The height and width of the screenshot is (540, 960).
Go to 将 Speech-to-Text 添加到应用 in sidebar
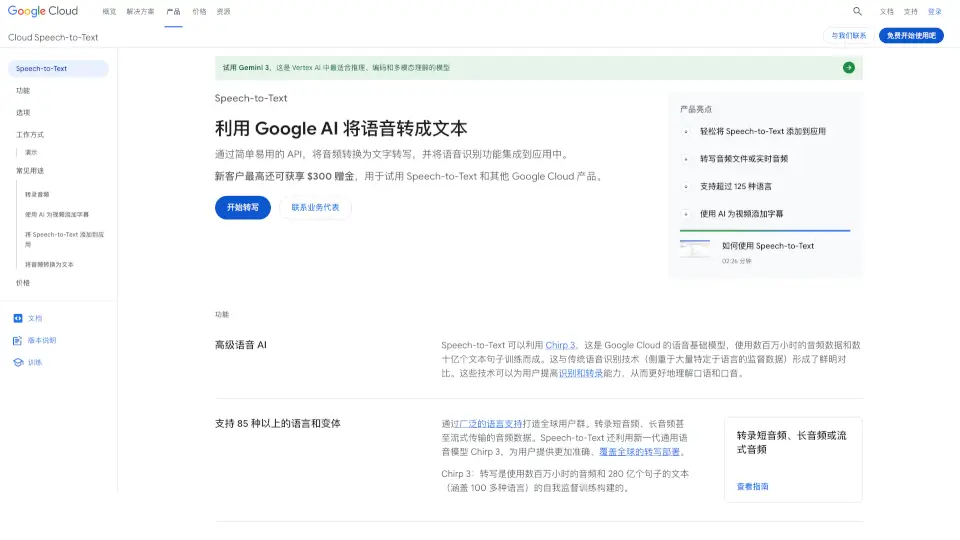[x=64, y=239]
